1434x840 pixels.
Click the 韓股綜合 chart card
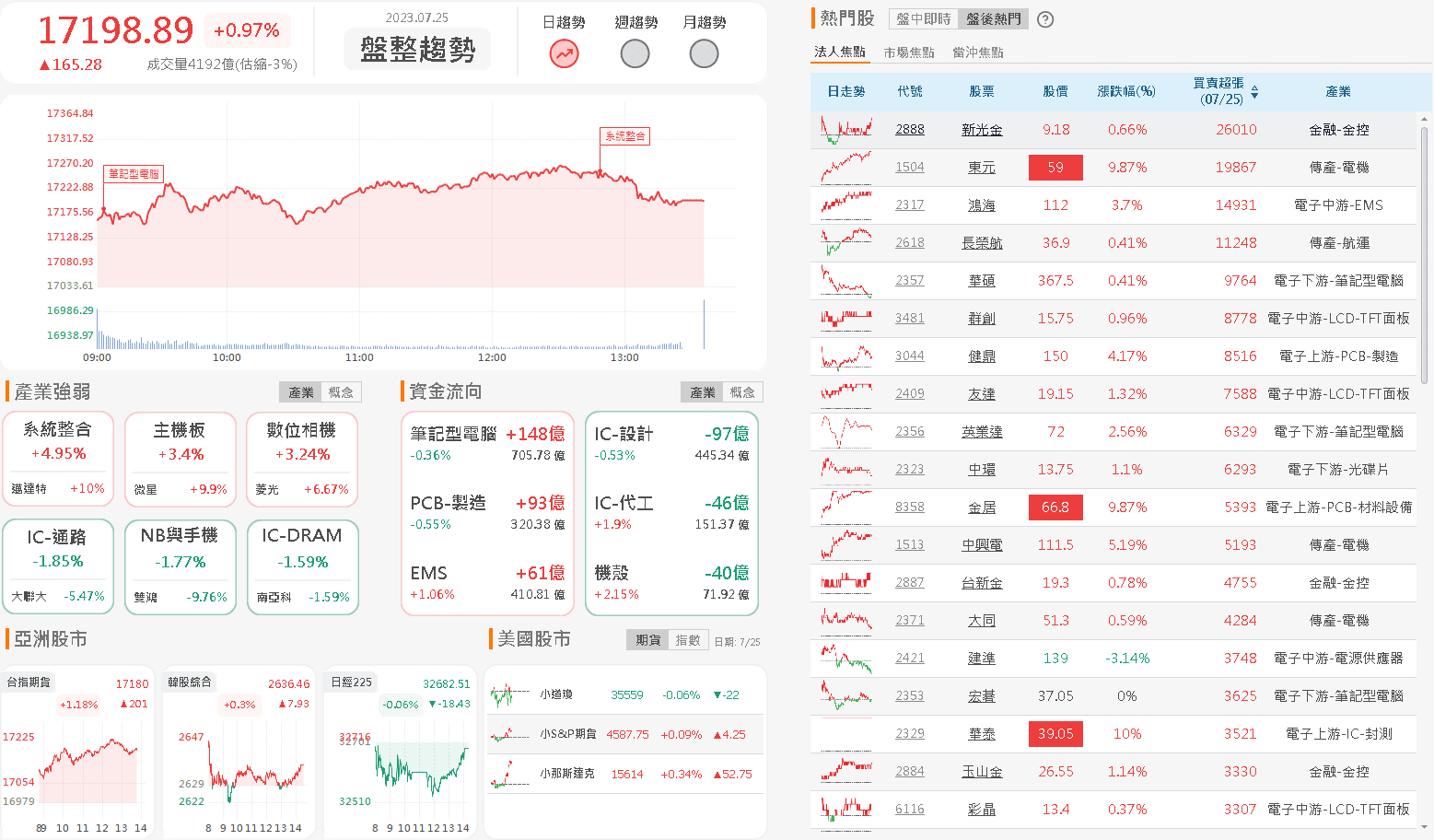tap(239, 752)
